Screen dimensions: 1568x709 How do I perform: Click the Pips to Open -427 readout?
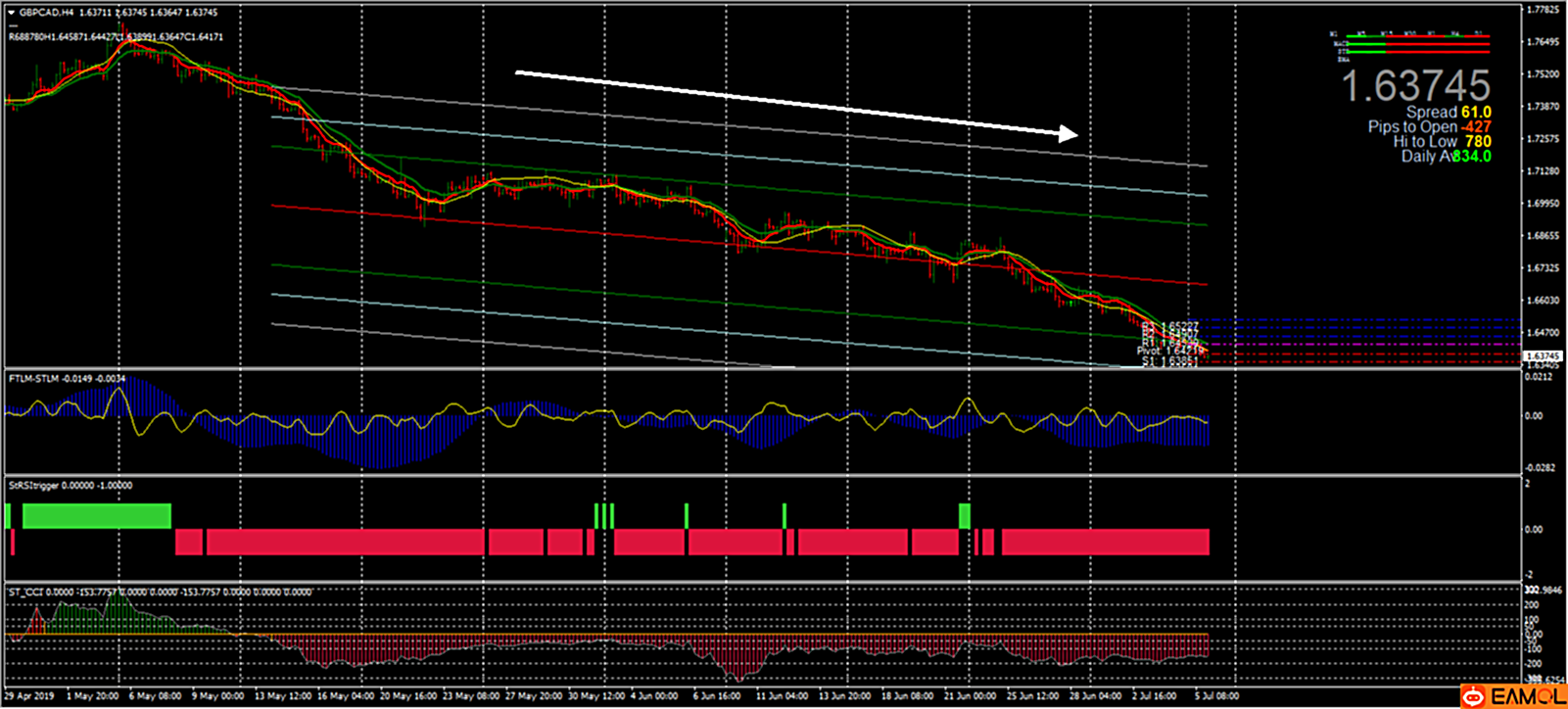point(1429,127)
